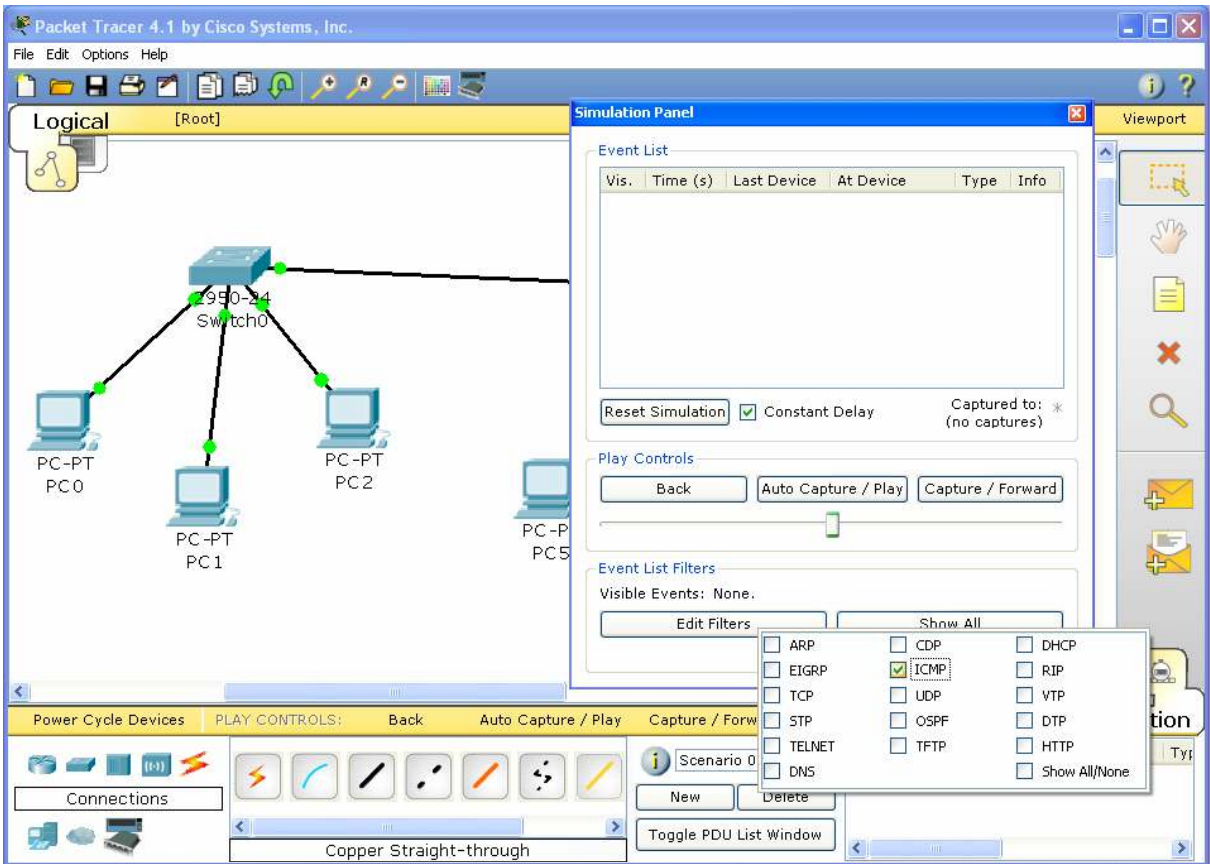This screenshot has height=865, width=1210.
Task: Click the Toggle PDU List Window button
Action: pos(735,834)
